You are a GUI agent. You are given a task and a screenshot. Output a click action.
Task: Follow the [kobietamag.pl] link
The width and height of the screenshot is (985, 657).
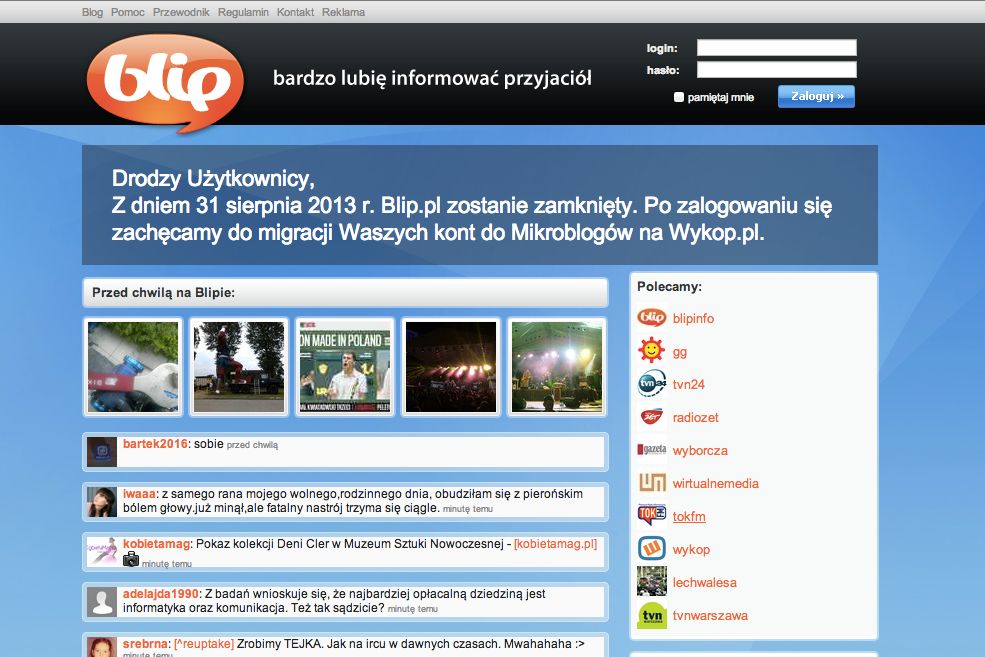click(555, 543)
